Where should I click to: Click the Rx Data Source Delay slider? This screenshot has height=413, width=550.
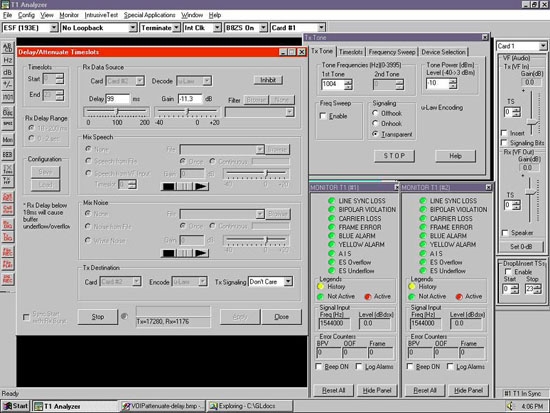pyautogui.click(x=117, y=112)
